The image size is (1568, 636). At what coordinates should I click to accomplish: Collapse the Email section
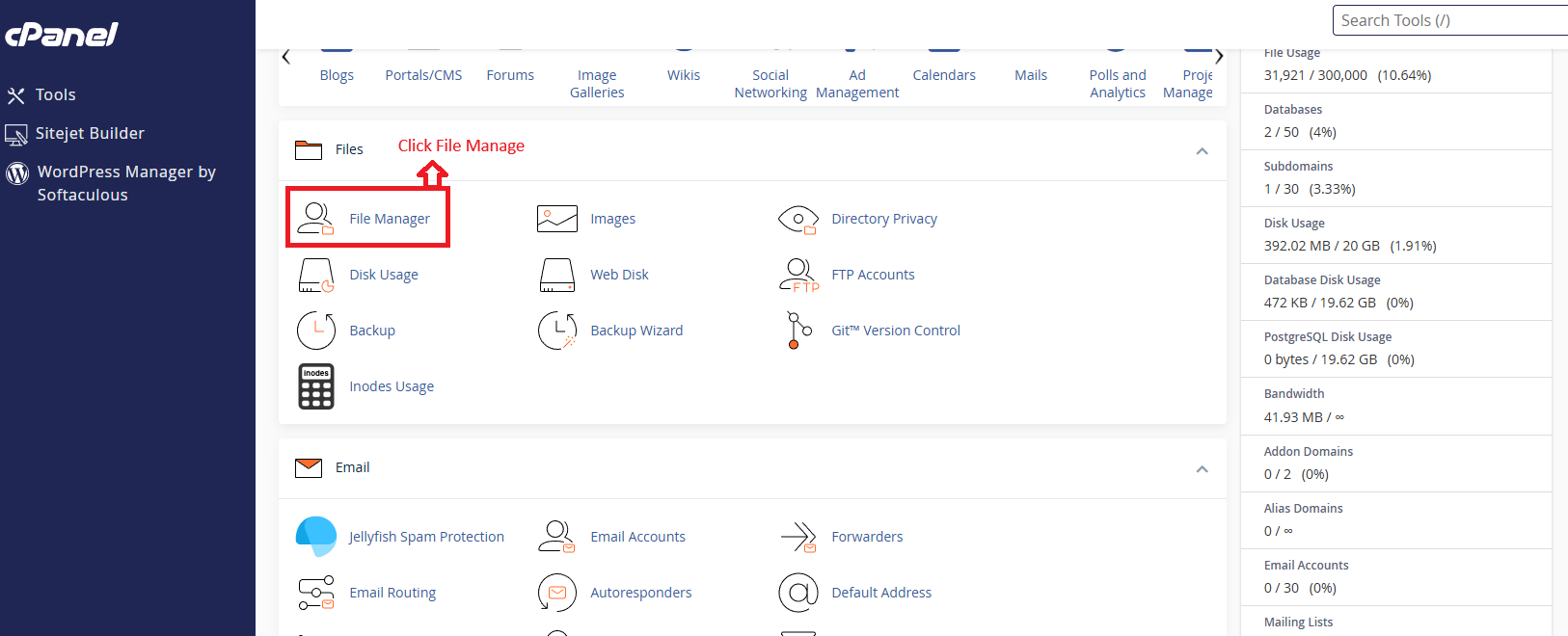[1202, 469]
